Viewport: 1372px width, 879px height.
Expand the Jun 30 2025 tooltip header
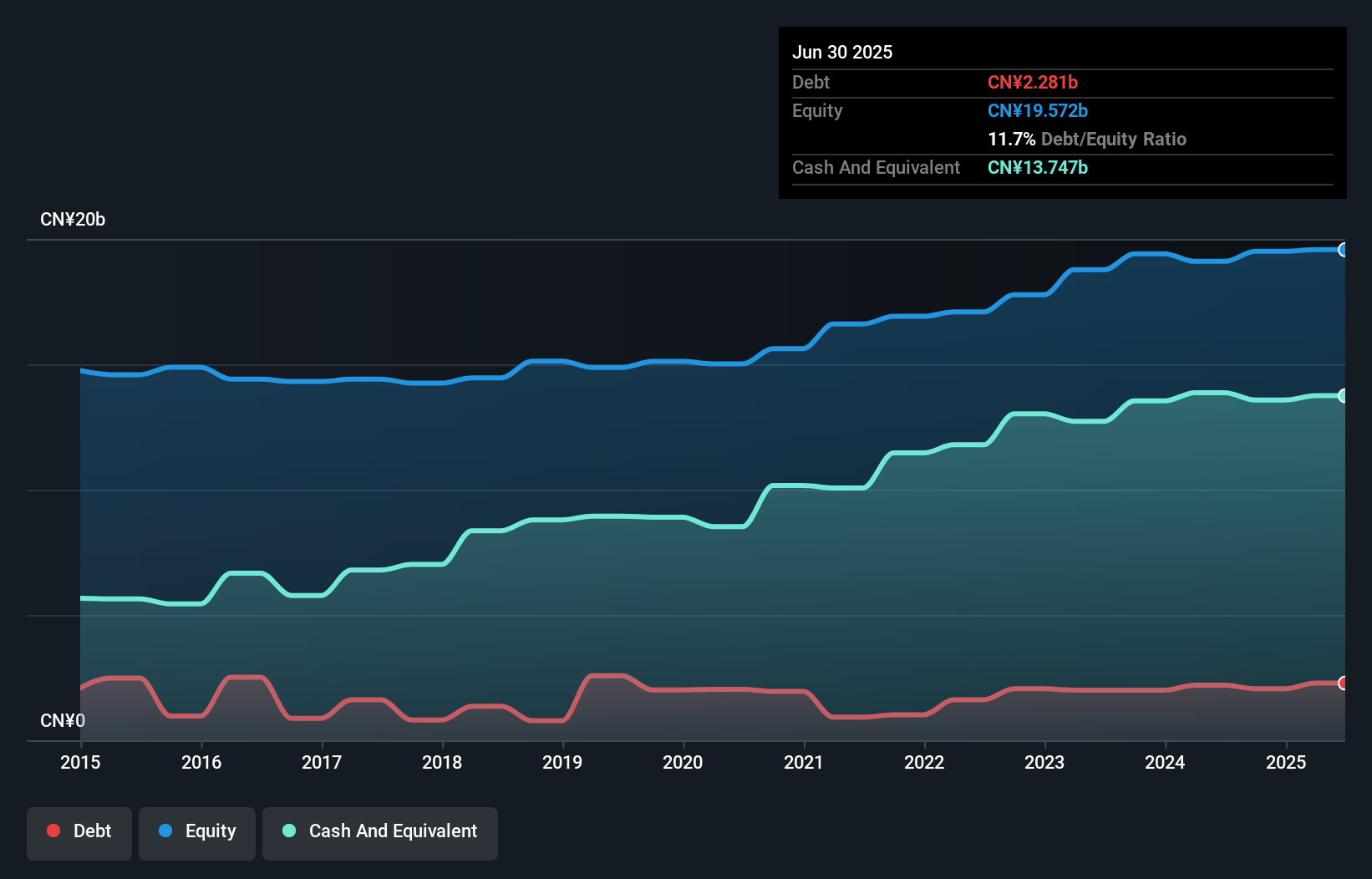tap(842, 52)
